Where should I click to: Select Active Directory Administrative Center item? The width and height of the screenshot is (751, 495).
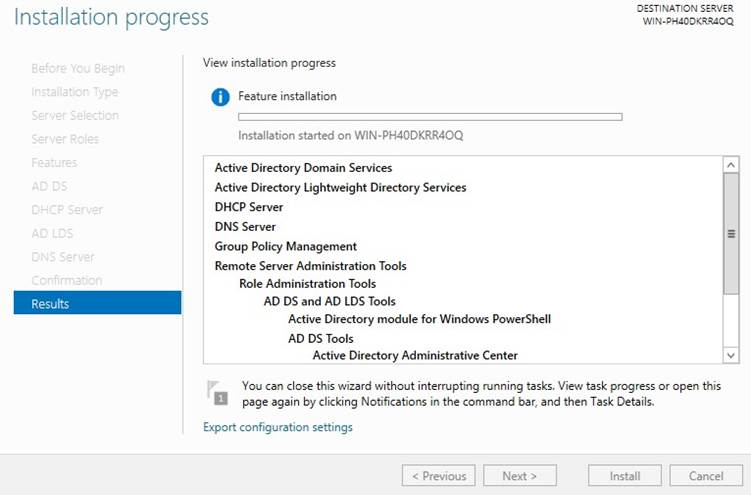click(415, 356)
